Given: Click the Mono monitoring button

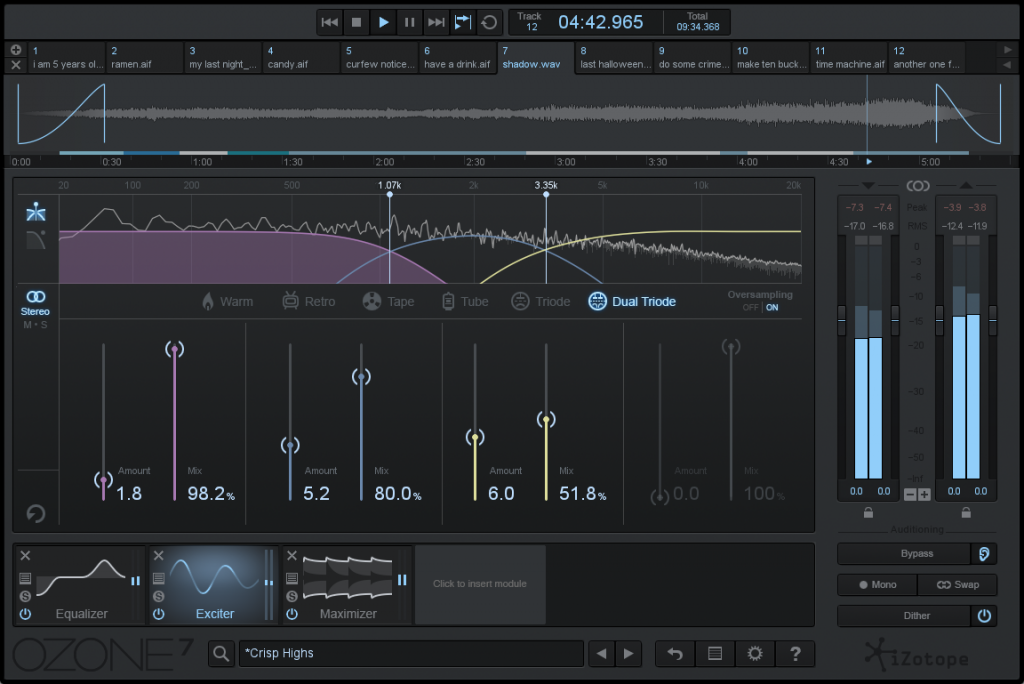Looking at the screenshot, I should (x=876, y=585).
